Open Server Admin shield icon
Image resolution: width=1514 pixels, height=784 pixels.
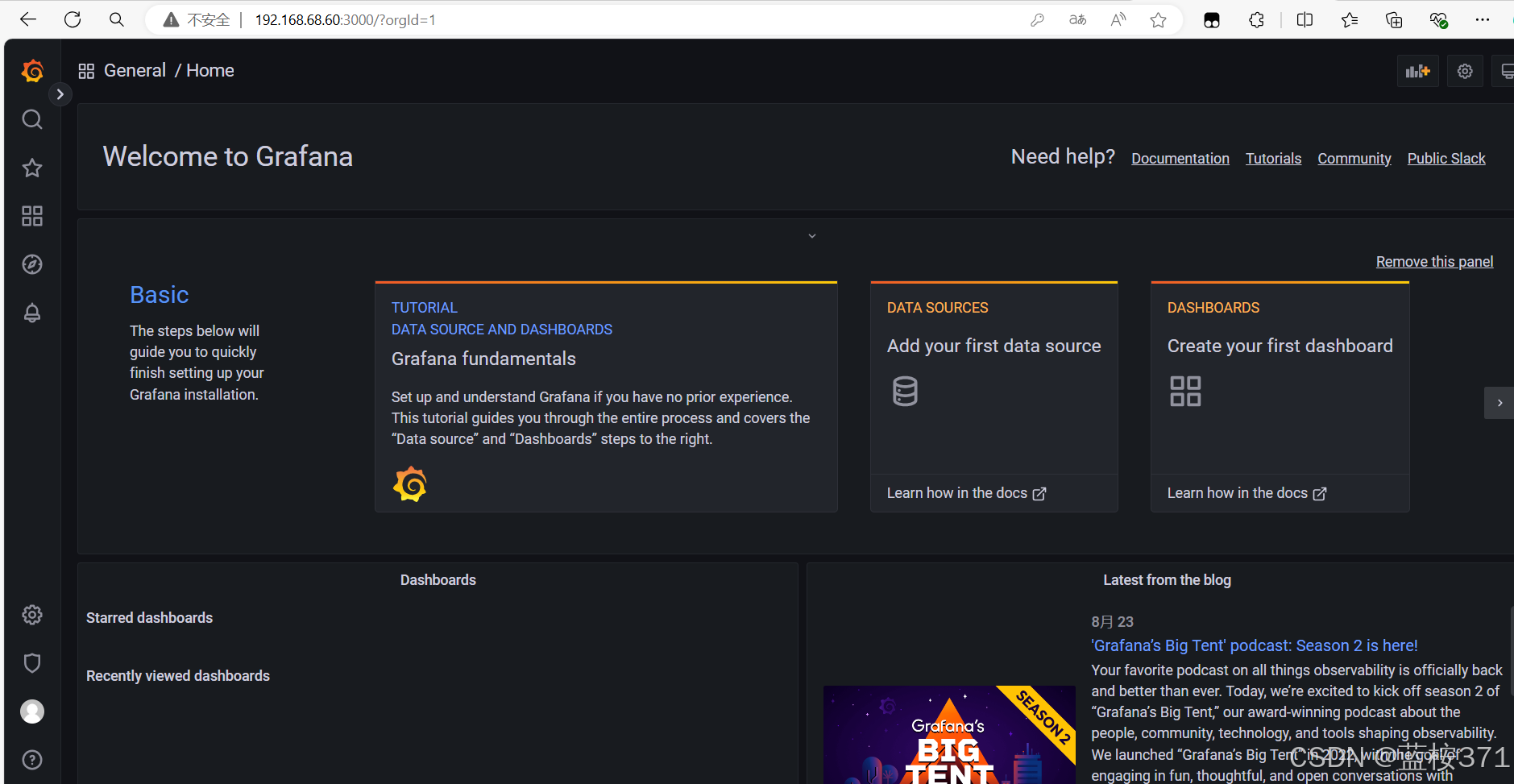click(32, 663)
